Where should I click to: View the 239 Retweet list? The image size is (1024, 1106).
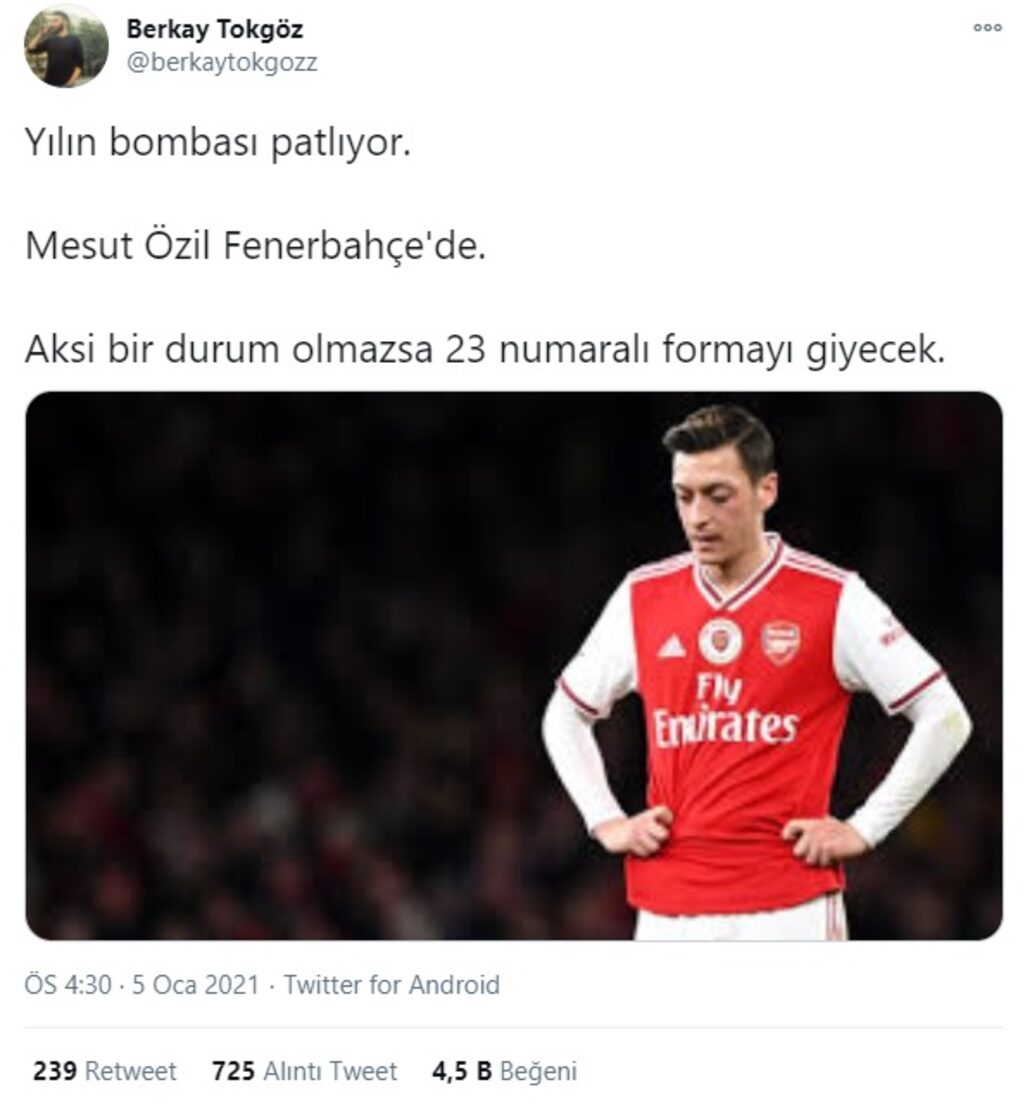pyautogui.click(x=105, y=1072)
